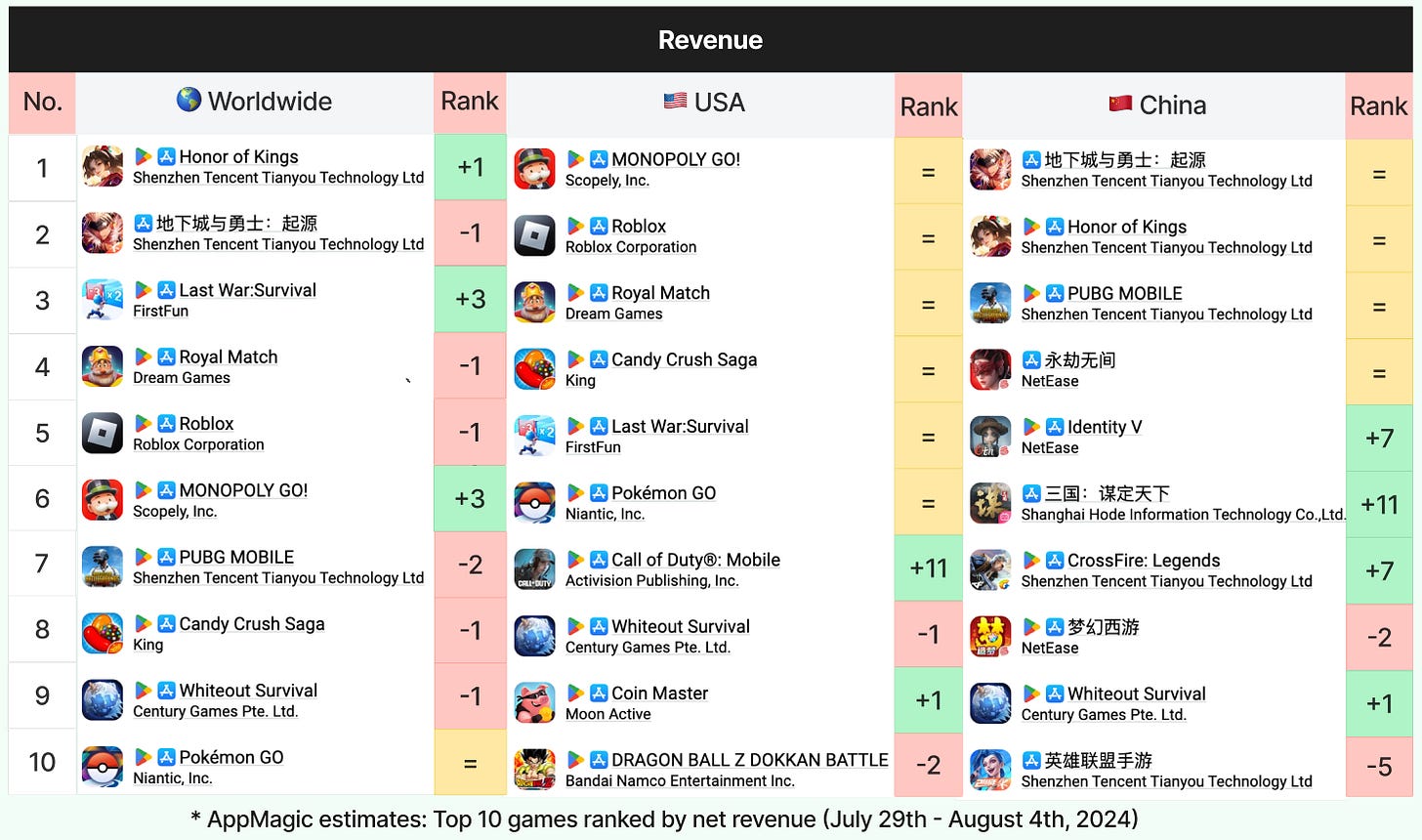Click -5 rank cell for 英雄联盟手游
The image size is (1422, 840).
pos(1379,767)
